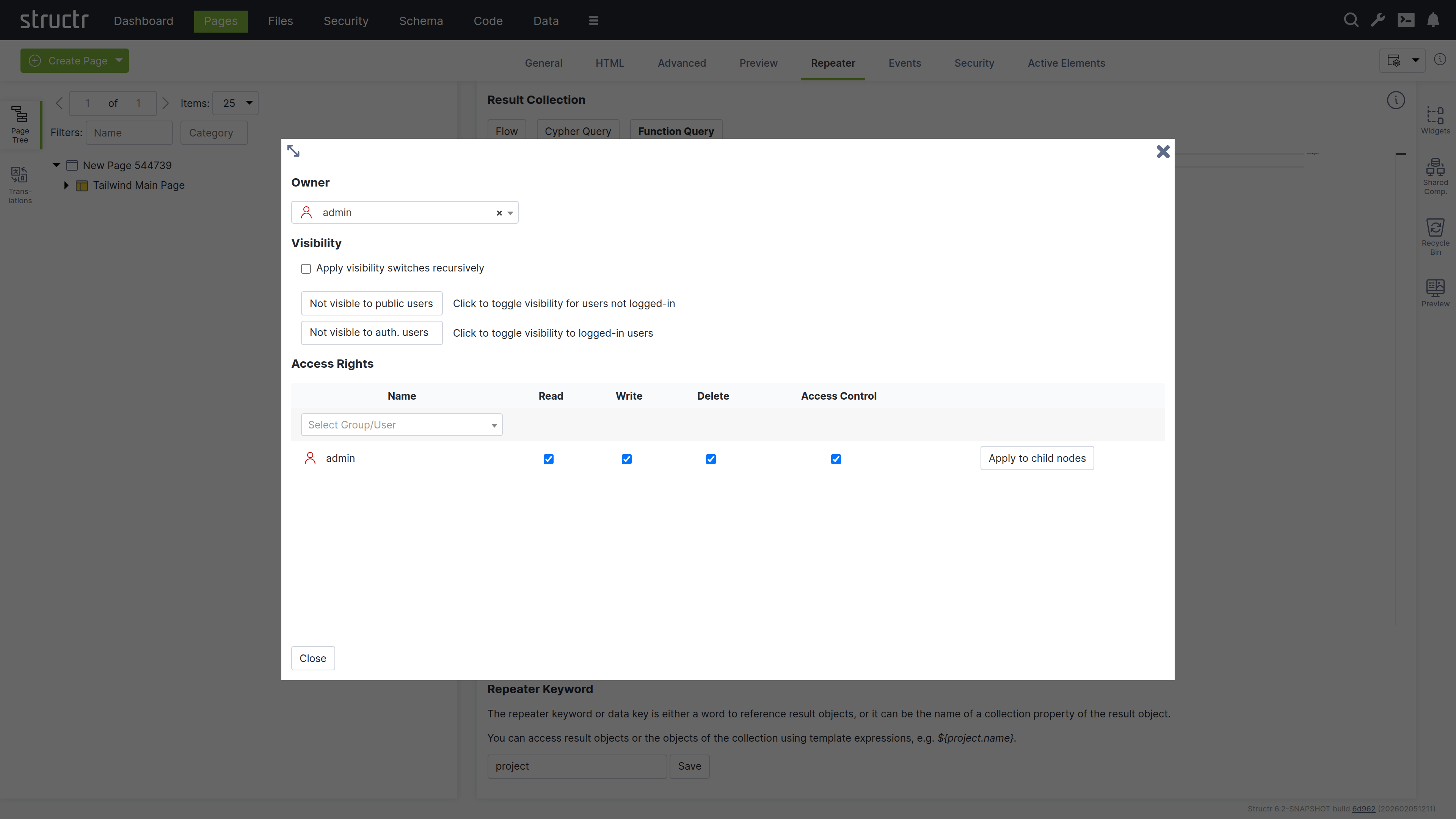Click Apply to child nodes button

[x=1037, y=458]
